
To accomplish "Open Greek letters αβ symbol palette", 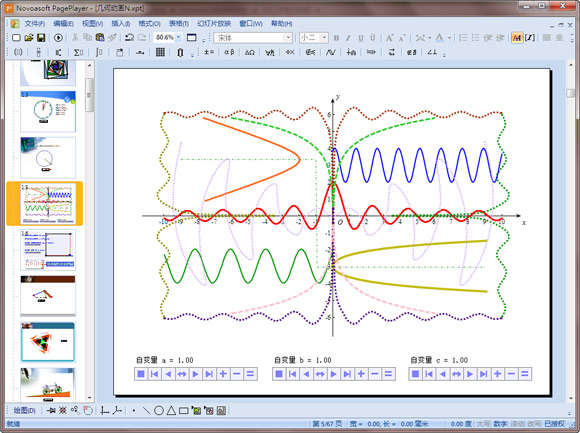I will click(x=229, y=52).
